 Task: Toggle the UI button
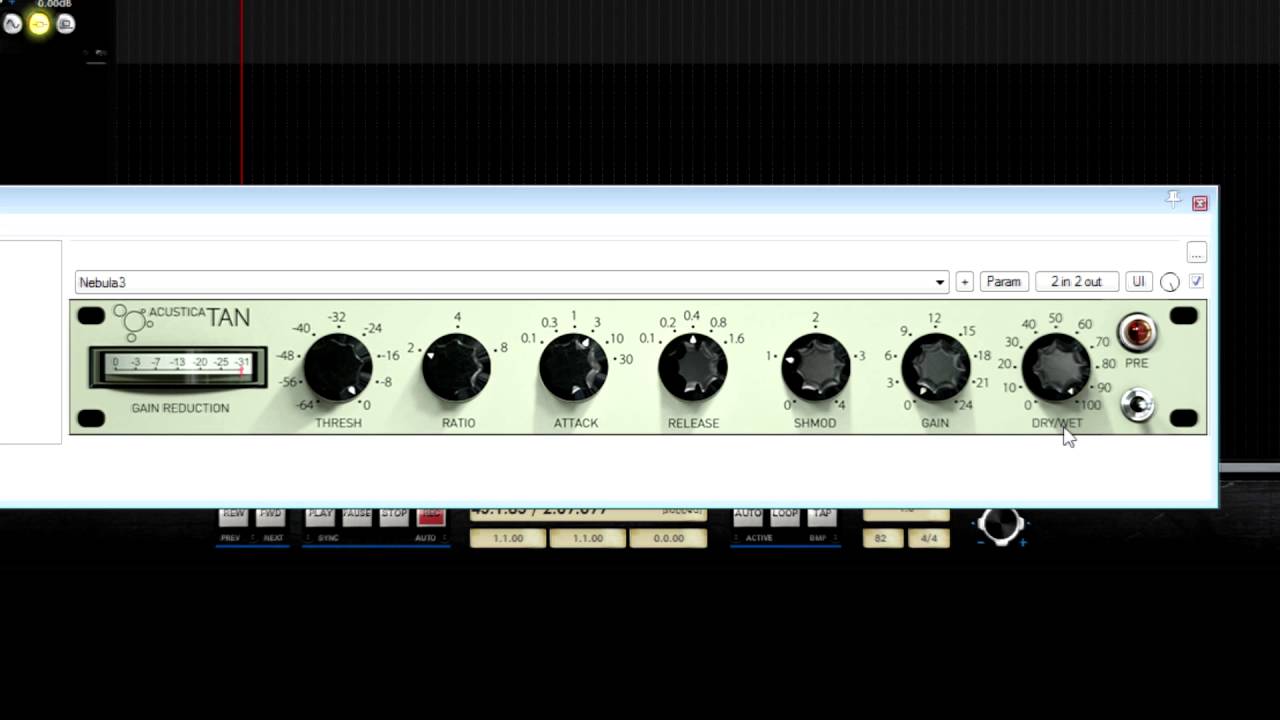pyautogui.click(x=1138, y=282)
